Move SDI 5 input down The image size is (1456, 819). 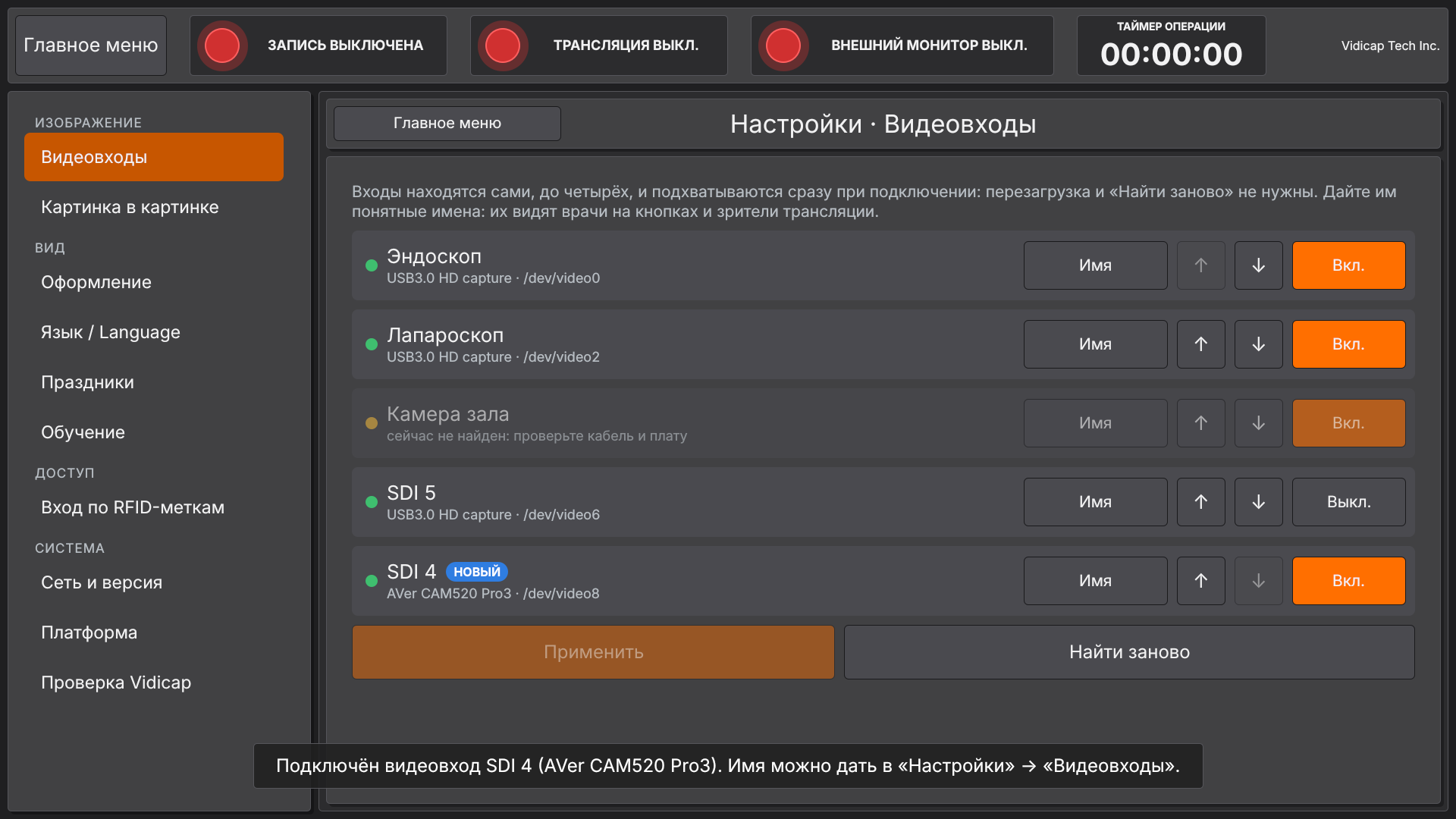click(1258, 502)
